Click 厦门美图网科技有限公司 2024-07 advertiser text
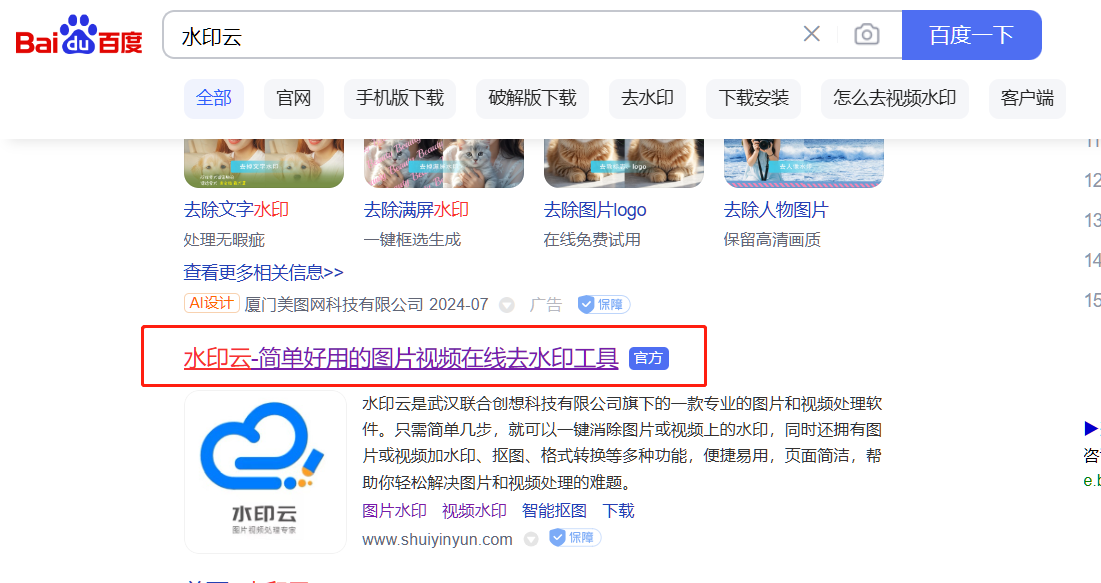Screen dimensions: 1101x583 tap(366, 304)
